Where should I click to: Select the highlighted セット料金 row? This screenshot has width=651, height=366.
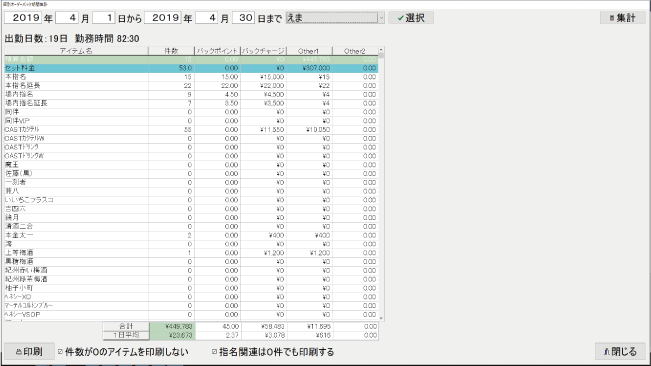click(191, 68)
